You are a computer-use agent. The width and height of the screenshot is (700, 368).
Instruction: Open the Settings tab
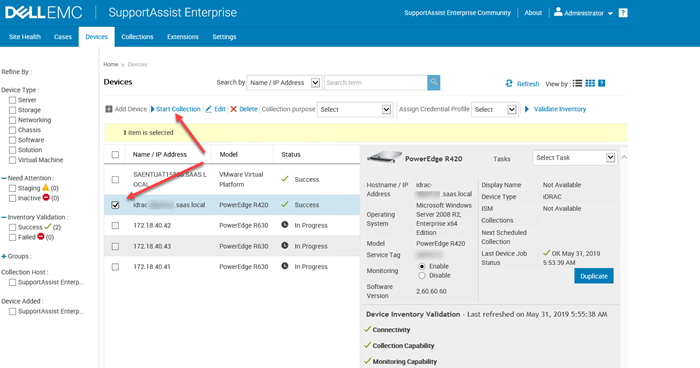click(x=224, y=37)
